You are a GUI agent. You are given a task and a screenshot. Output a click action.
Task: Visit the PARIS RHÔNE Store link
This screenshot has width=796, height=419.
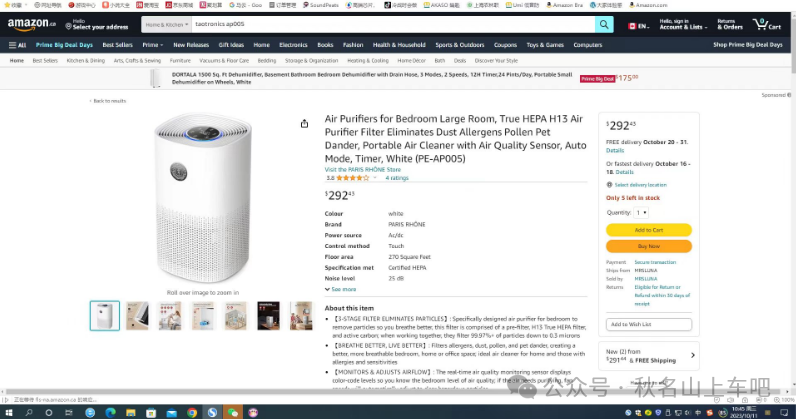[x=362, y=170]
